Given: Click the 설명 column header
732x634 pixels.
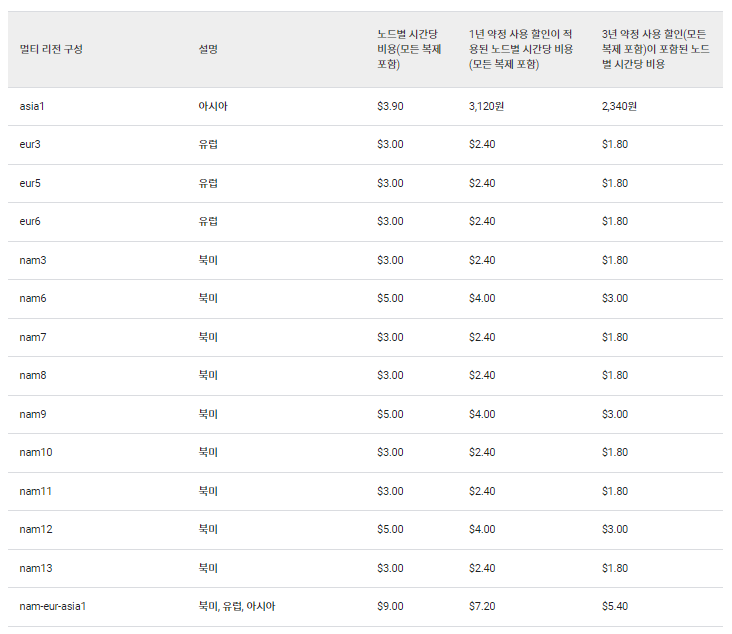Looking at the screenshot, I should click(x=208, y=49).
